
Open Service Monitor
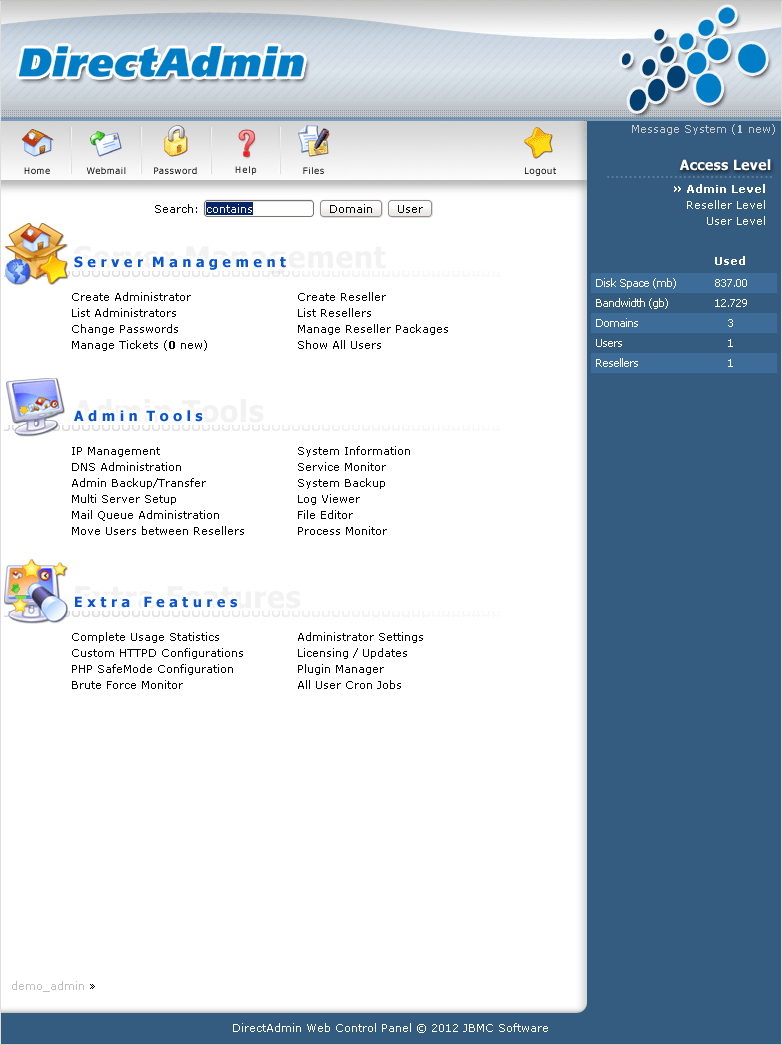[x=341, y=467]
